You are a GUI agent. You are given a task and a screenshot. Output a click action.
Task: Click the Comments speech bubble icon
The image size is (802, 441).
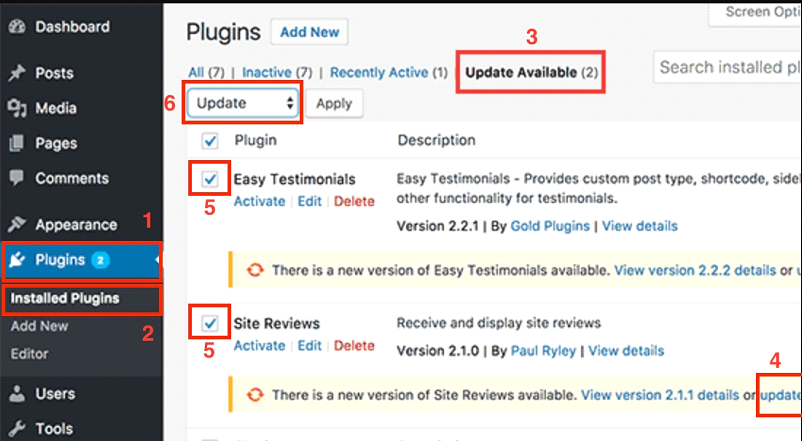pos(17,178)
